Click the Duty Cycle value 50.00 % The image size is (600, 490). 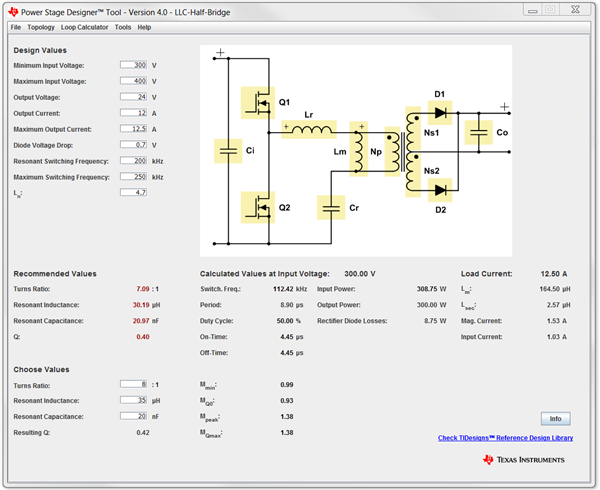289,321
